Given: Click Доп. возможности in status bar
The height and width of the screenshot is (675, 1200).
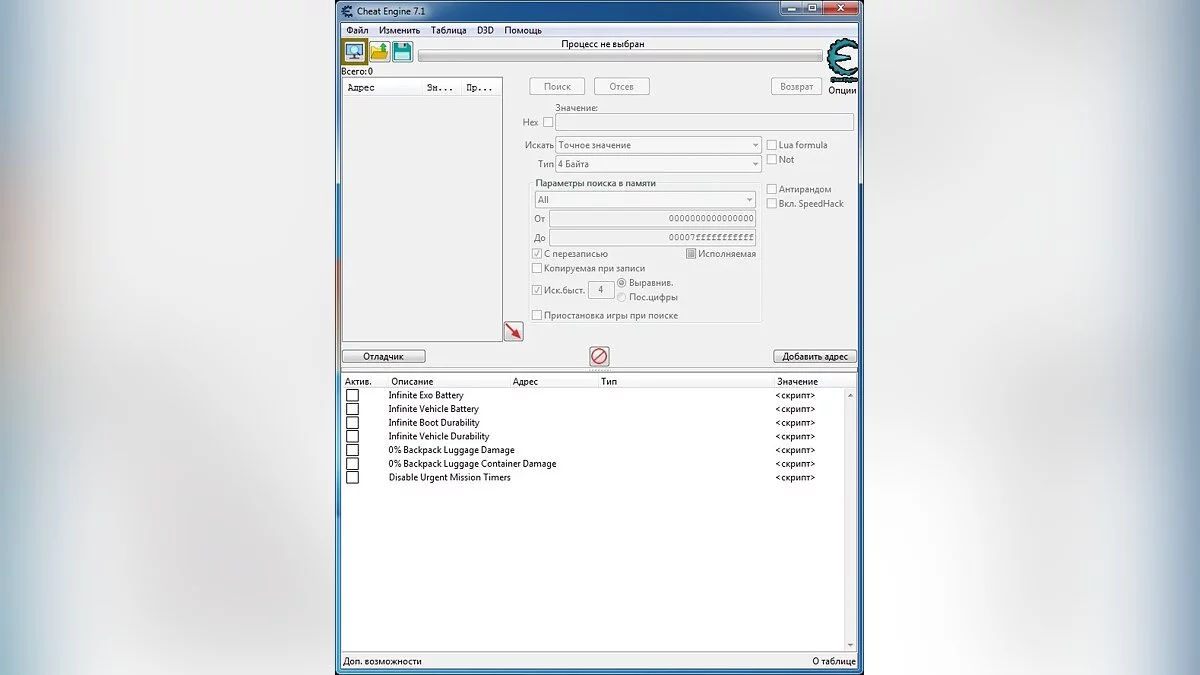Looking at the screenshot, I should pos(382,661).
